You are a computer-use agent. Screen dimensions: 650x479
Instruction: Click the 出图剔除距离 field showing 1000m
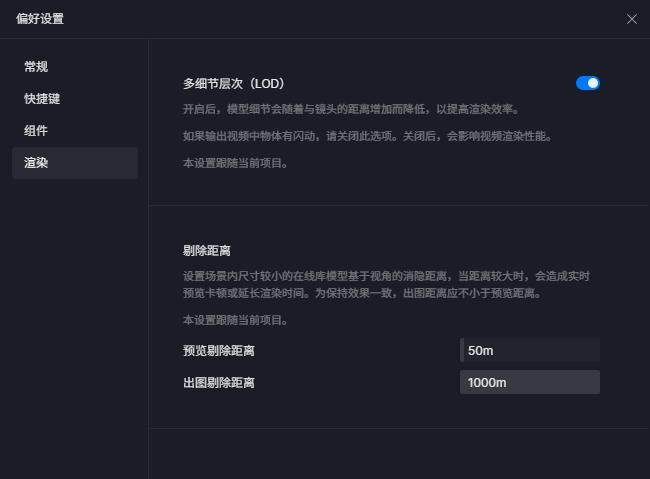pyautogui.click(x=530, y=382)
